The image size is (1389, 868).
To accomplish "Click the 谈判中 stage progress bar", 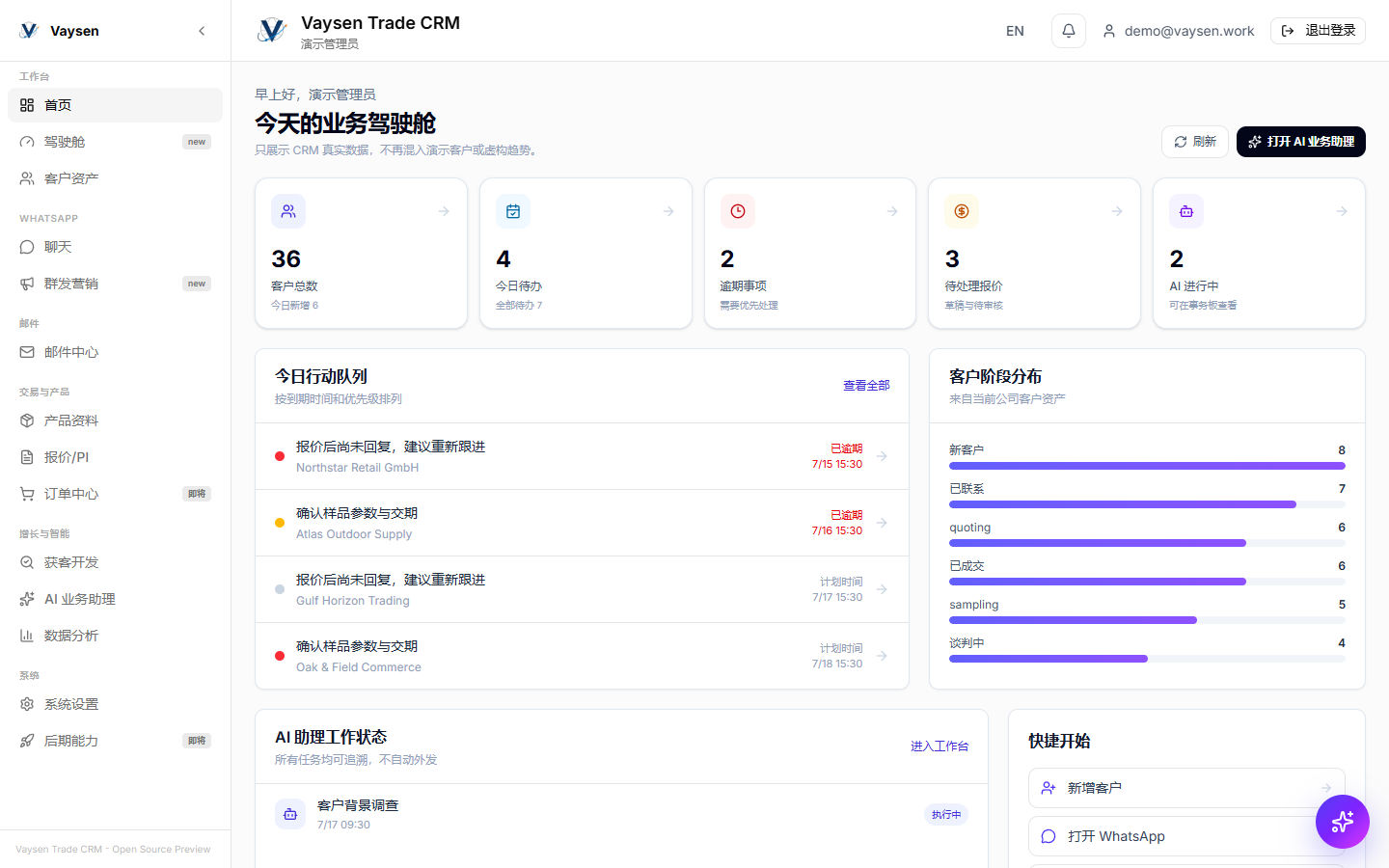I will tap(1147, 659).
